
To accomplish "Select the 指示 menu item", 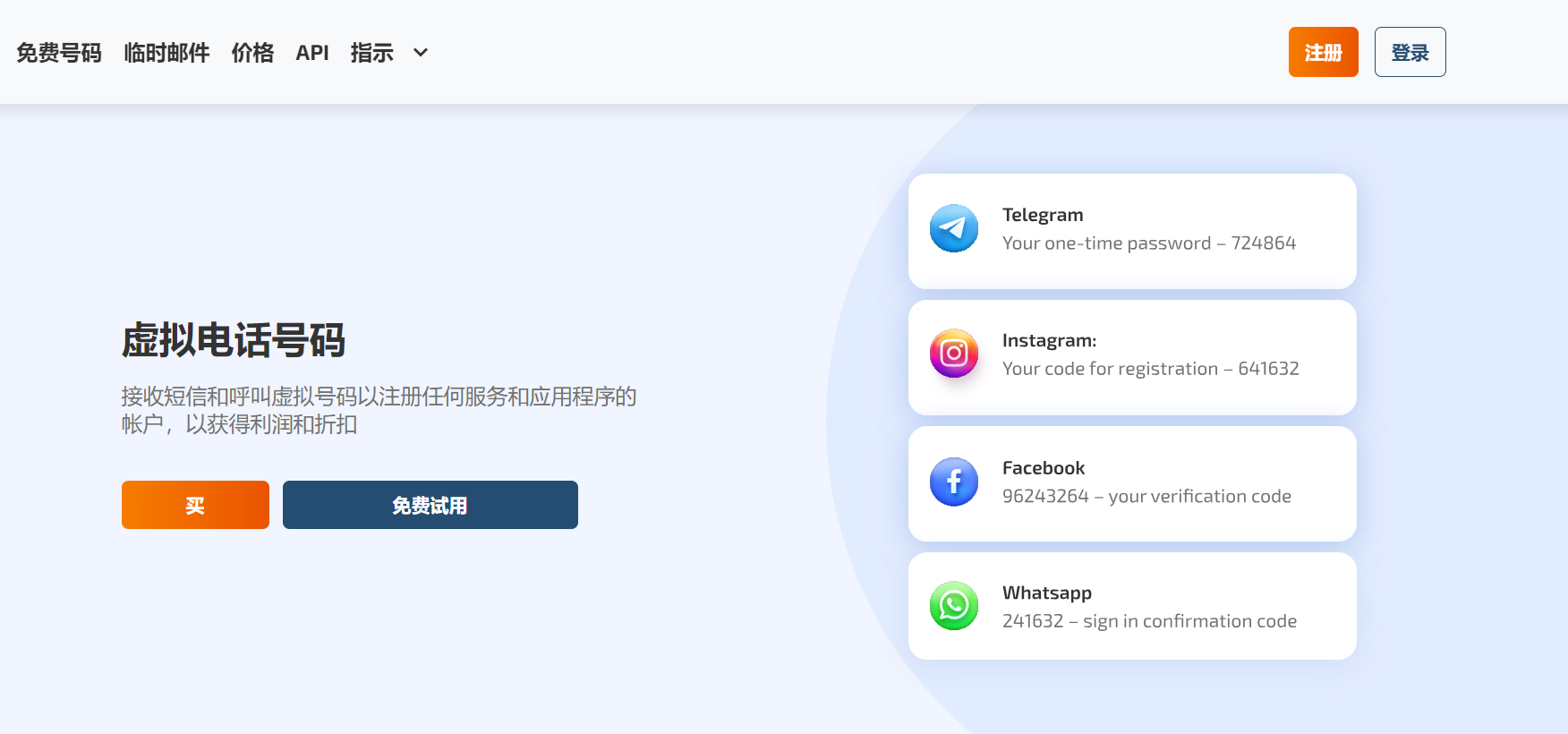I will pyautogui.click(x=372, y=53).
